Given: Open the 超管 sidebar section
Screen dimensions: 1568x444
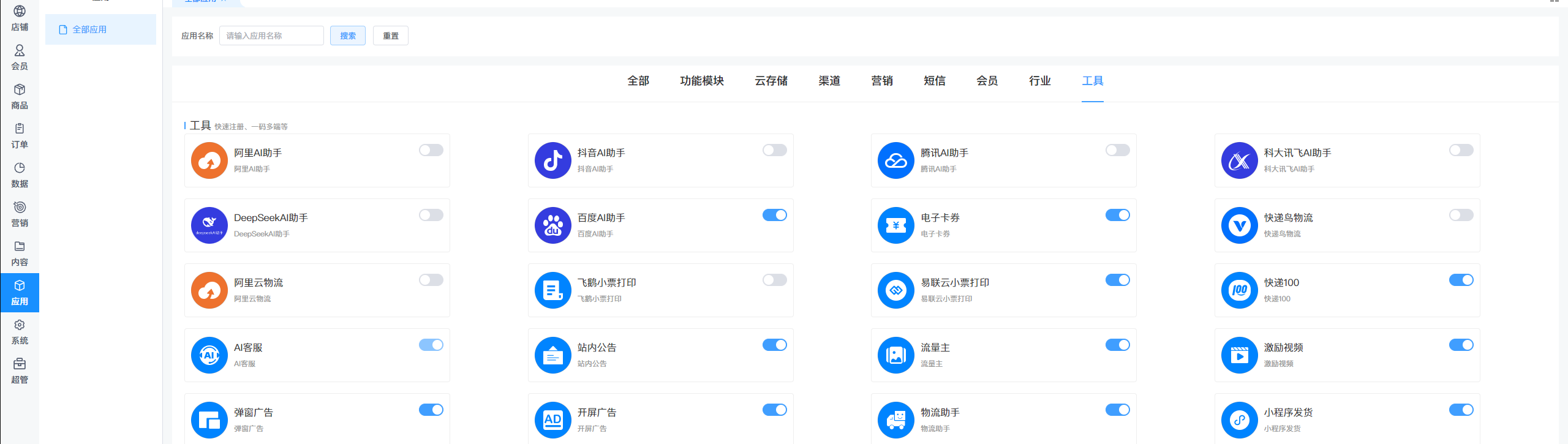Looking at the screenshot, I should (20, 371).
